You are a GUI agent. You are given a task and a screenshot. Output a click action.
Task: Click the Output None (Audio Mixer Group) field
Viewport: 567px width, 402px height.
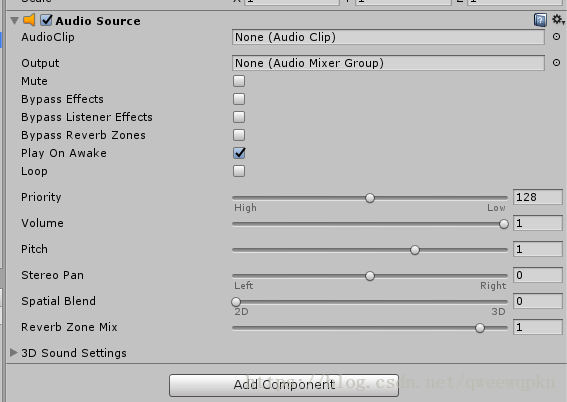coord(388,63)
